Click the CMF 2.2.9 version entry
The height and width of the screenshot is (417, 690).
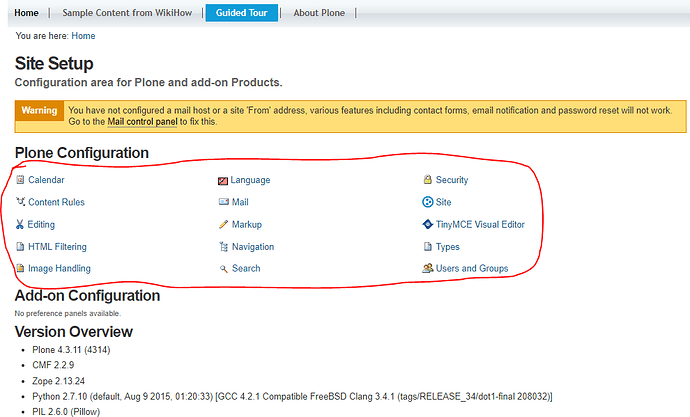[x=53, y=365]
